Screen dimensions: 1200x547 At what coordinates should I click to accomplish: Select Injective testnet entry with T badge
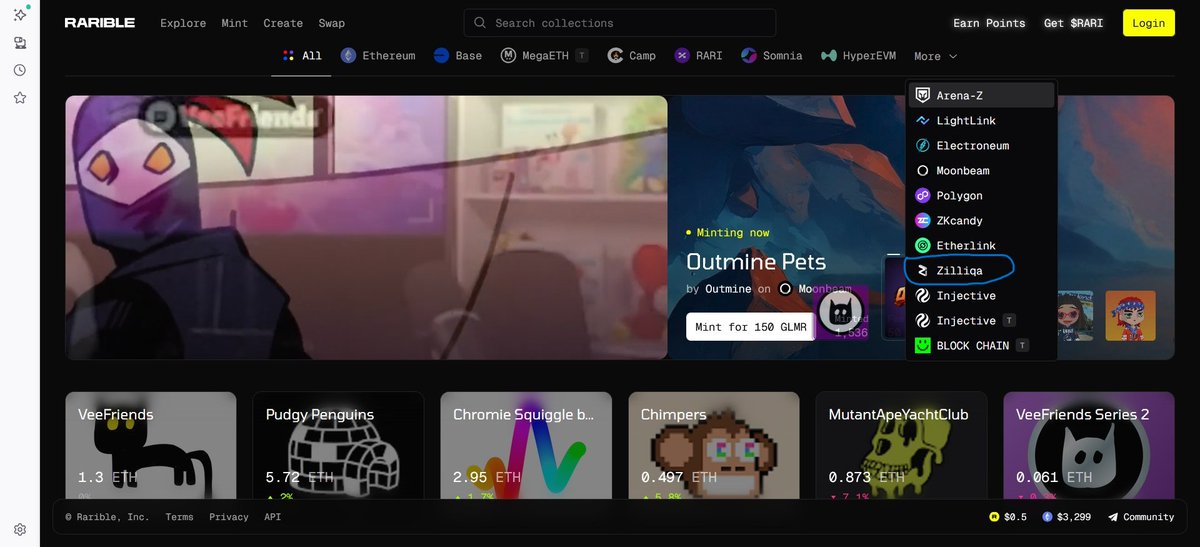click(x=981, y=320)
